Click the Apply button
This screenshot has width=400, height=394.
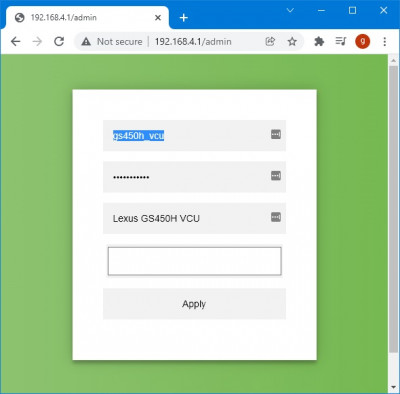[194, 304]
